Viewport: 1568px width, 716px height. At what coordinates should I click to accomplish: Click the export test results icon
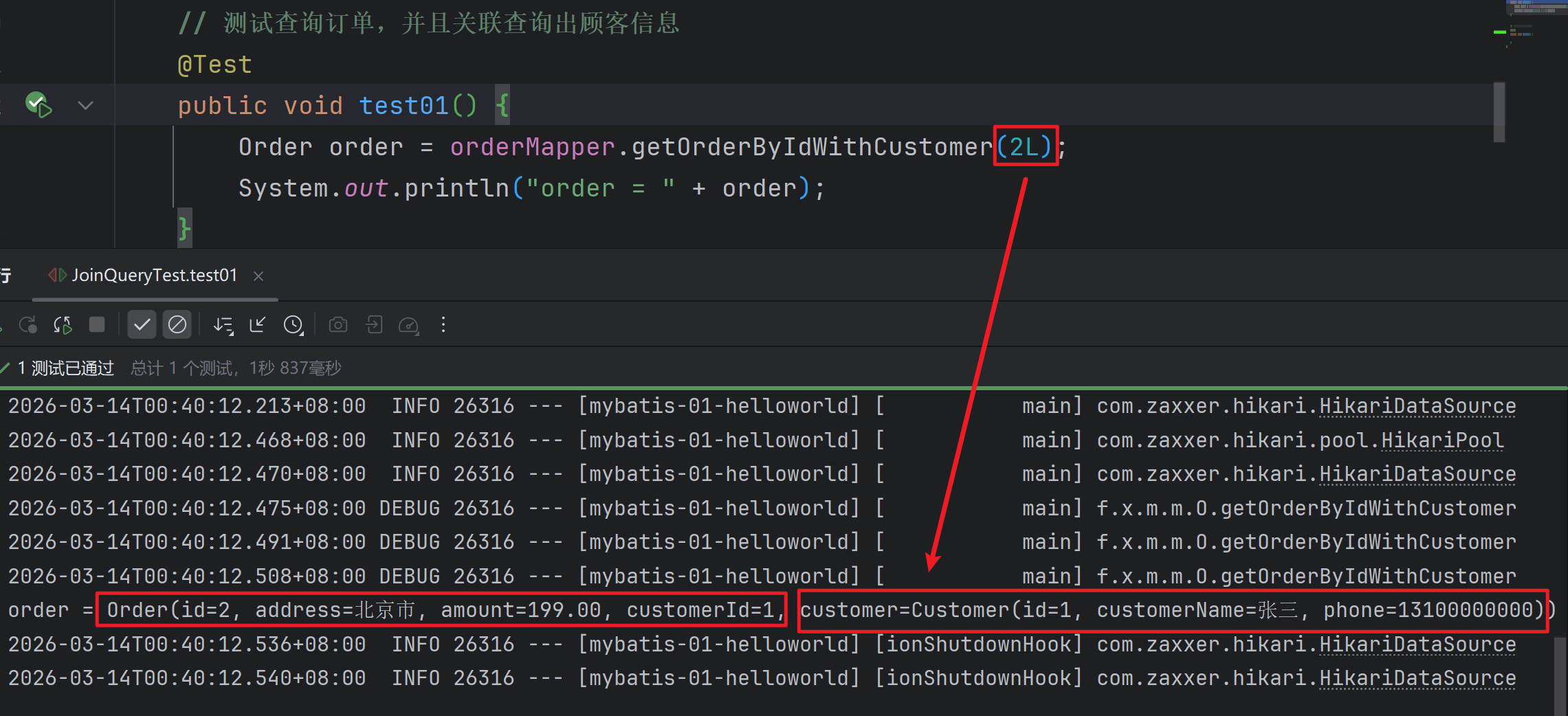(x=373, y=324)
